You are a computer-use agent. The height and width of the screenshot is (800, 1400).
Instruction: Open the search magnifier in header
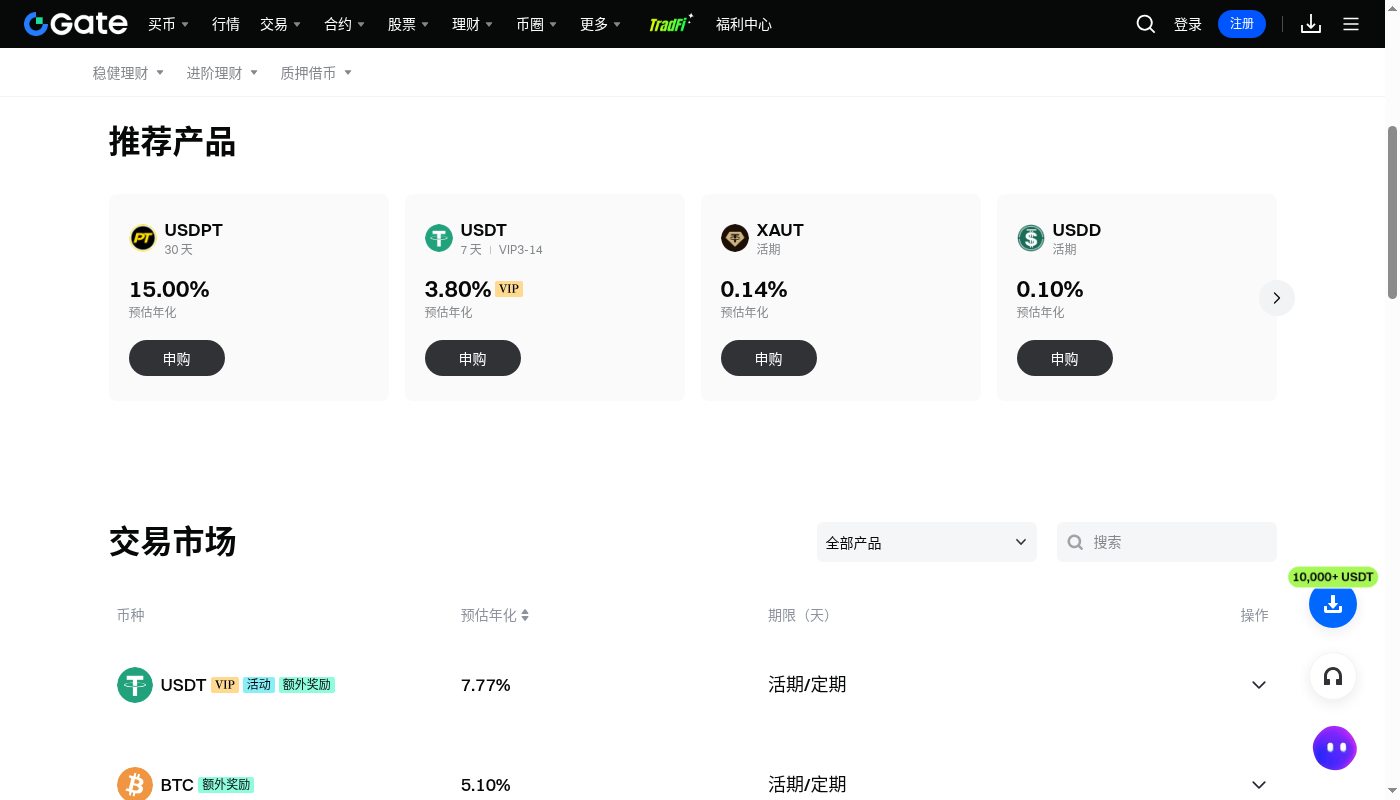click(1146, 24)
